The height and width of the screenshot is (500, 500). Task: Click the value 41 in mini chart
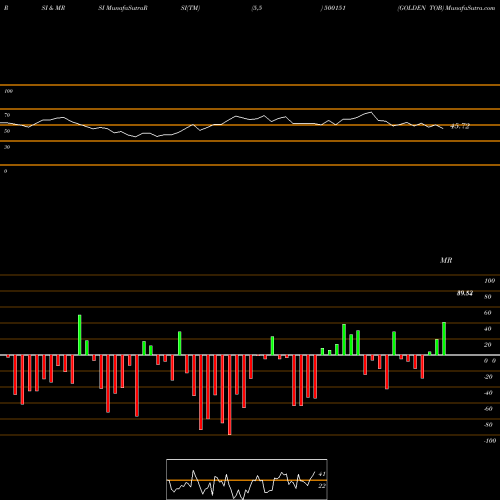pos(322,474)
